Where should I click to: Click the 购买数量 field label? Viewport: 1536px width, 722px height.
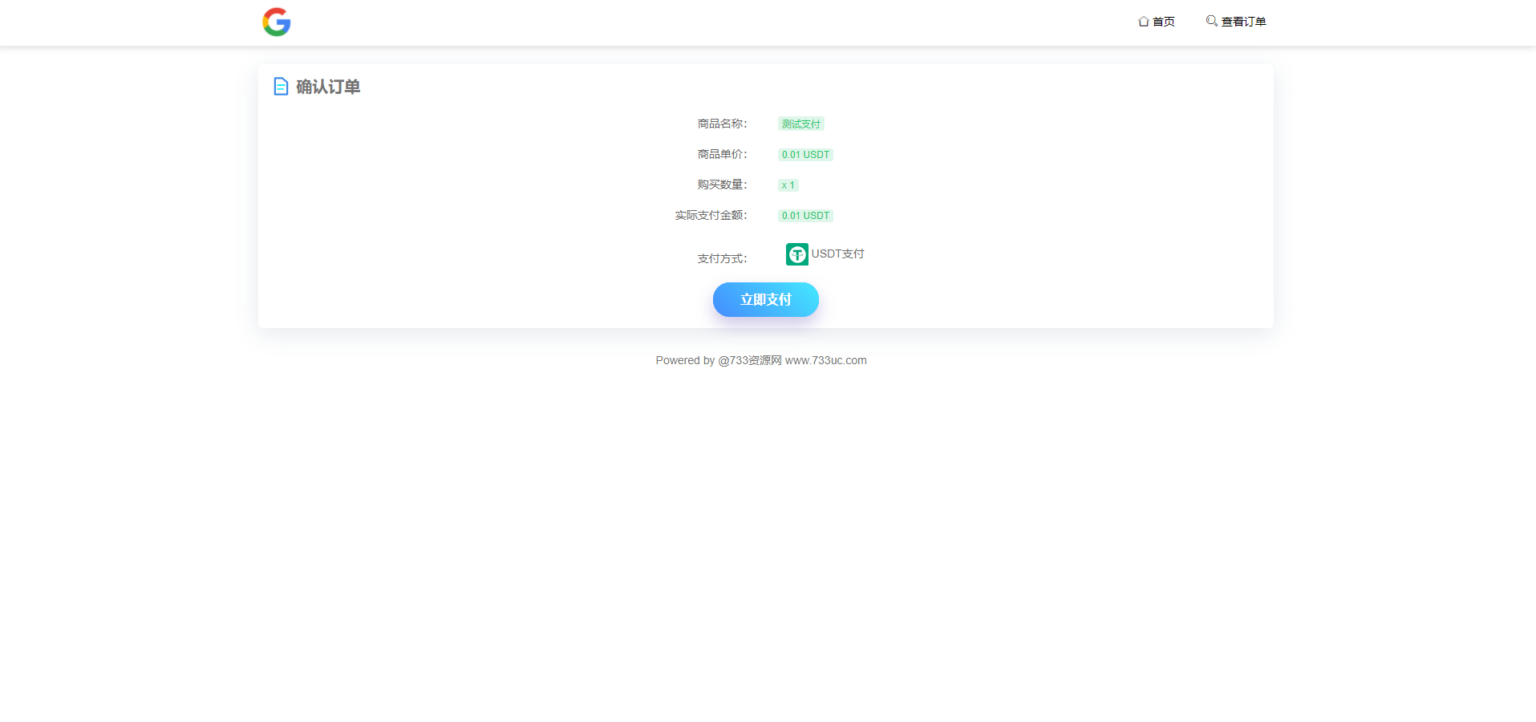click(722, 185)
